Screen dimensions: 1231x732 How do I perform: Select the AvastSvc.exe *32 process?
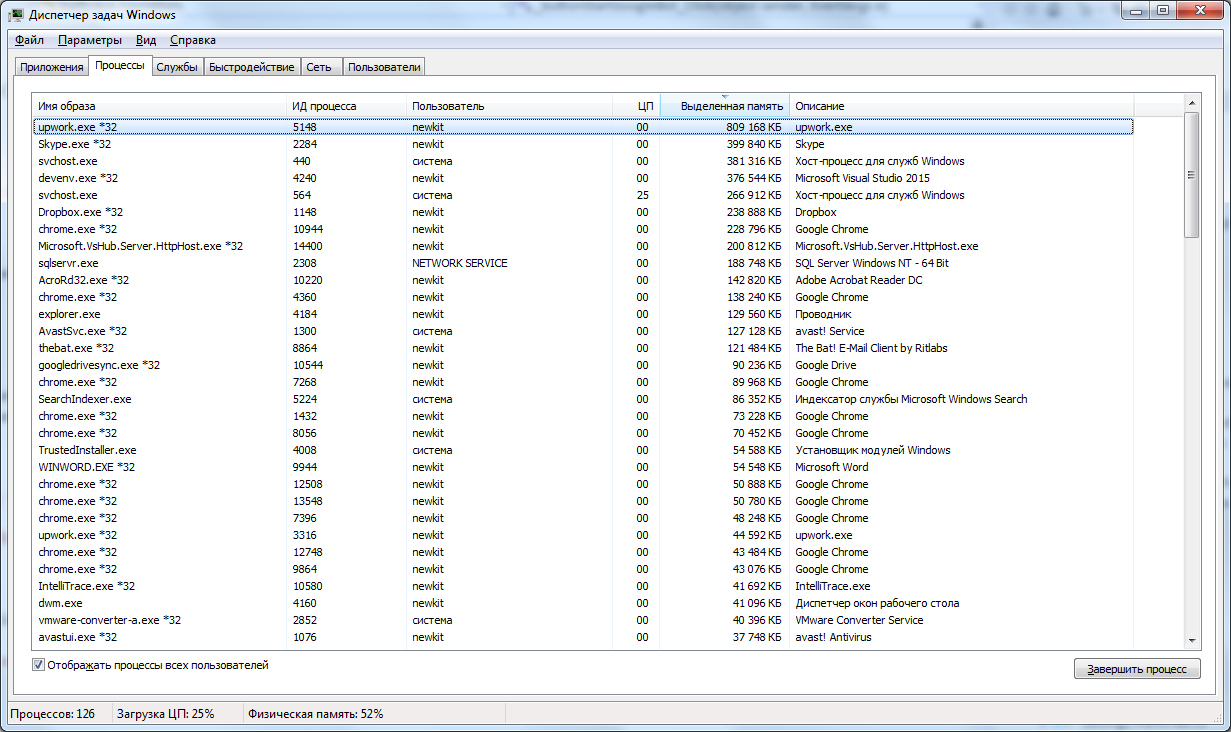pos(583,331)
